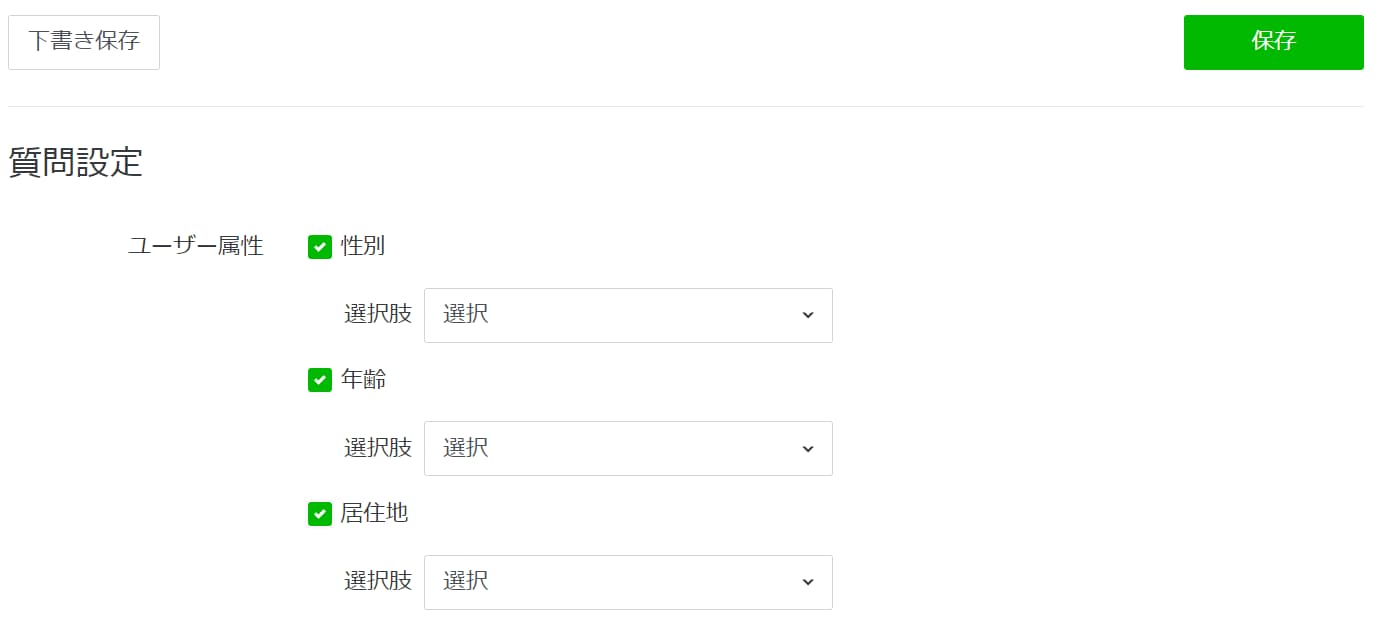The width and height of the screenshot is (1377, 628).
Task: Click the 年齢 label text
Action: (x=363, y=380)
